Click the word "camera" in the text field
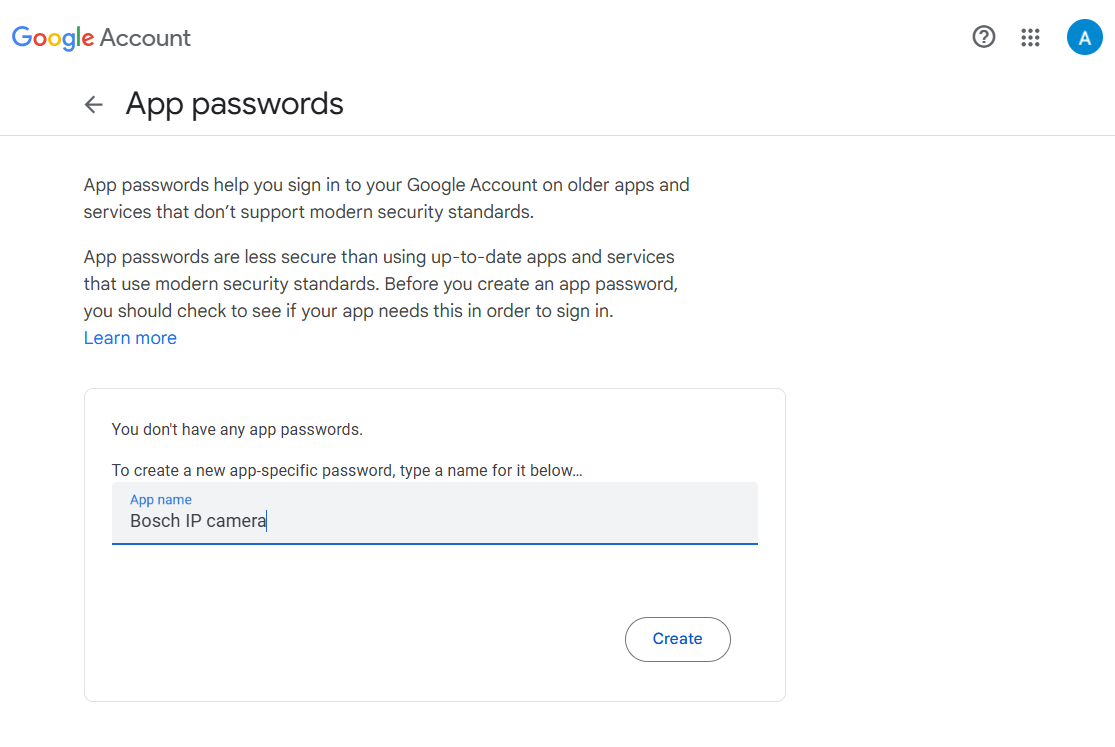Screen dimensions: 1115x747 click(x=236, y=521)
